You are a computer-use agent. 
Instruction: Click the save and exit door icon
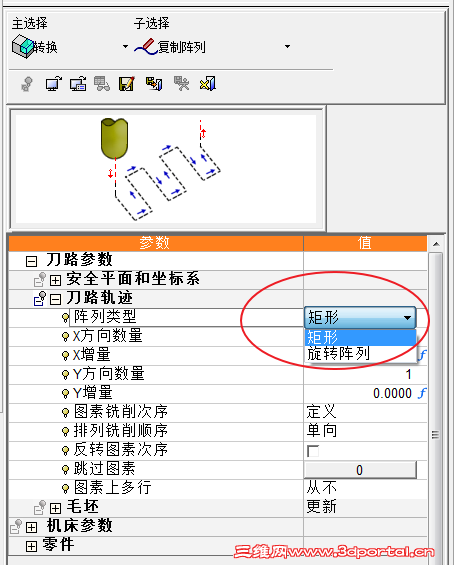pos(154,84)
